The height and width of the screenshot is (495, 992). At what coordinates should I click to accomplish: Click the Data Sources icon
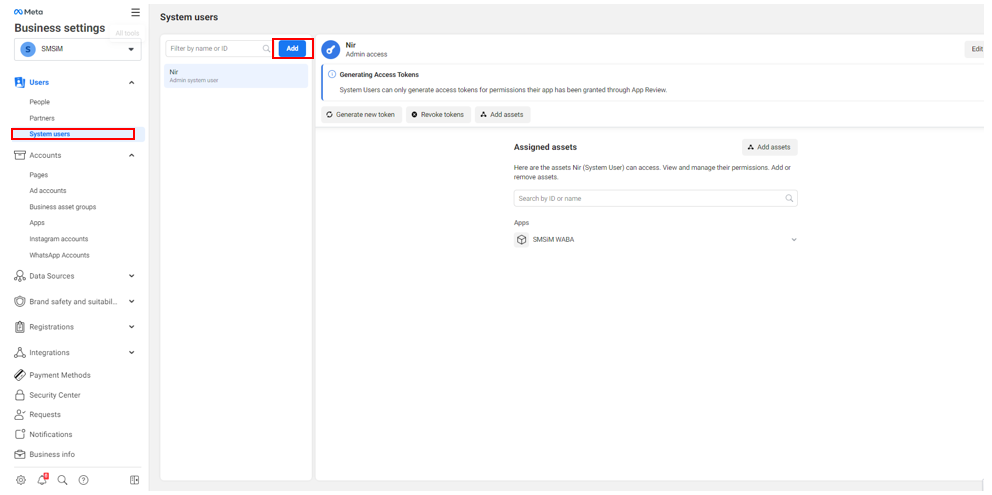pos(20,276)
